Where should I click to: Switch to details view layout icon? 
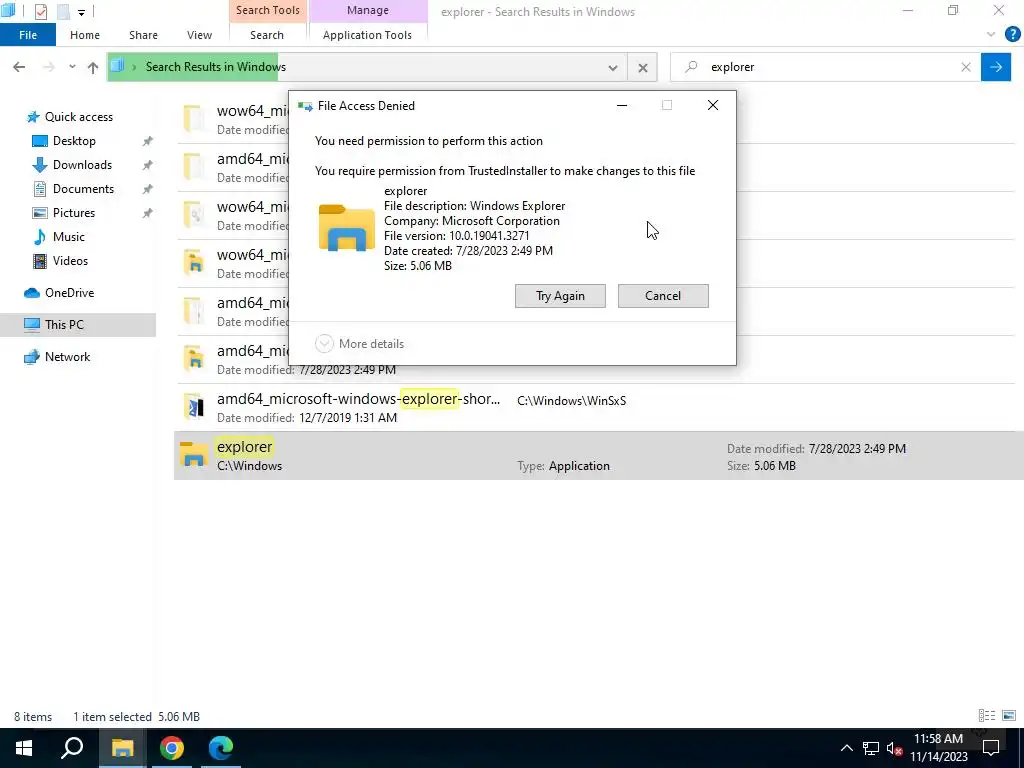point(987,716)
